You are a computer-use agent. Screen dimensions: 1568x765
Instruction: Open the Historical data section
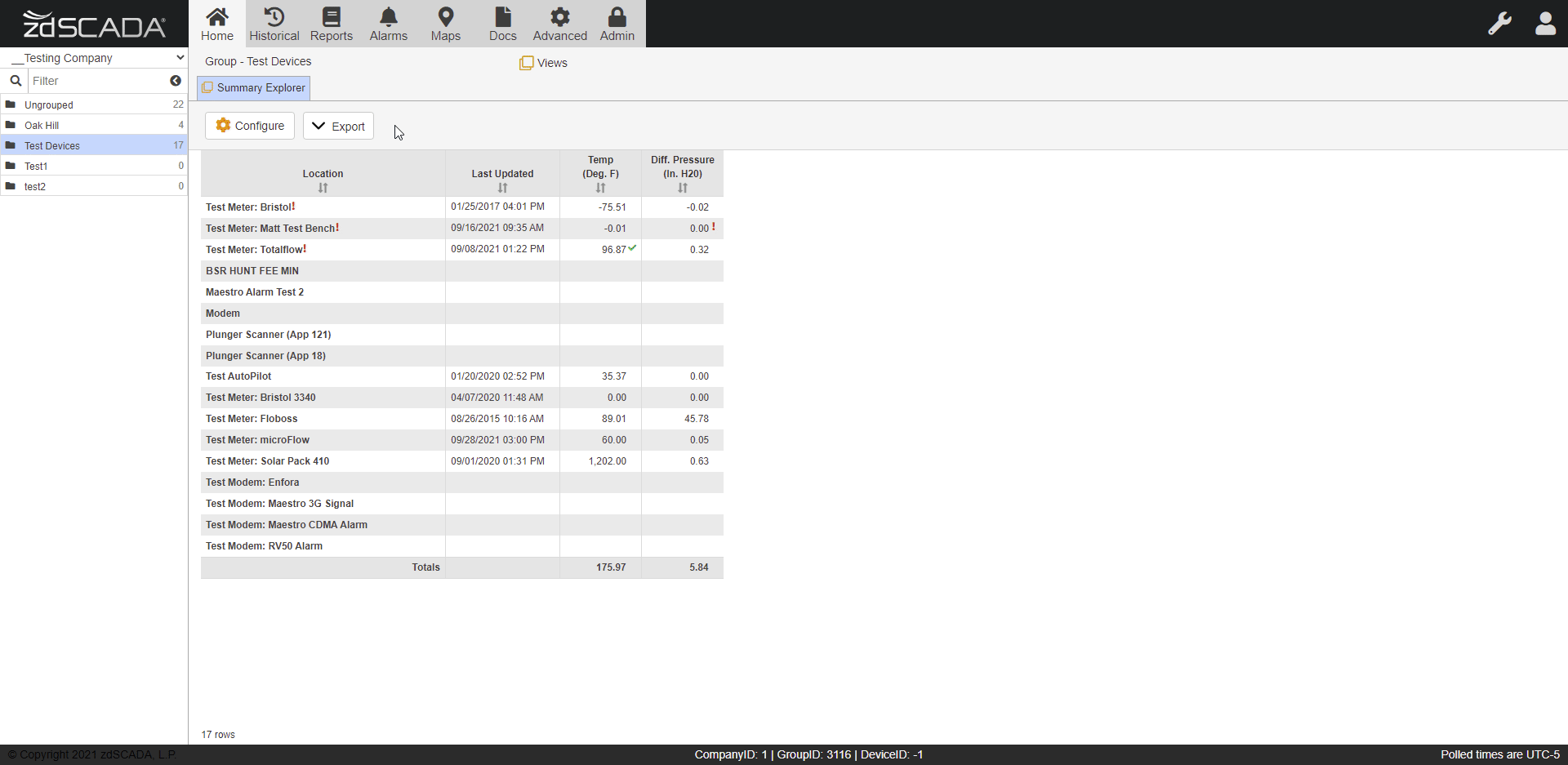coord(274,23)
